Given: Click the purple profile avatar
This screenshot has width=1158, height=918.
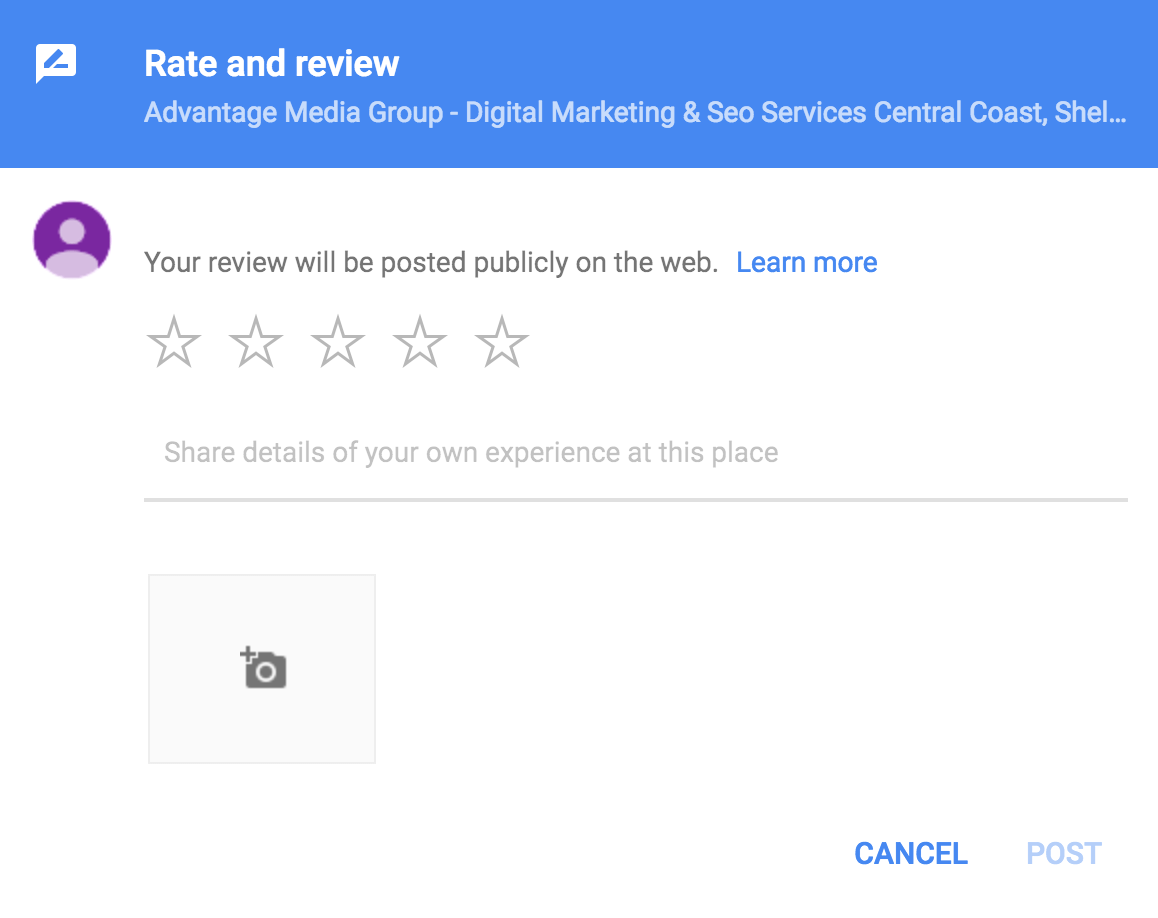Looking at the screenshot, I should tap(72, 240).
